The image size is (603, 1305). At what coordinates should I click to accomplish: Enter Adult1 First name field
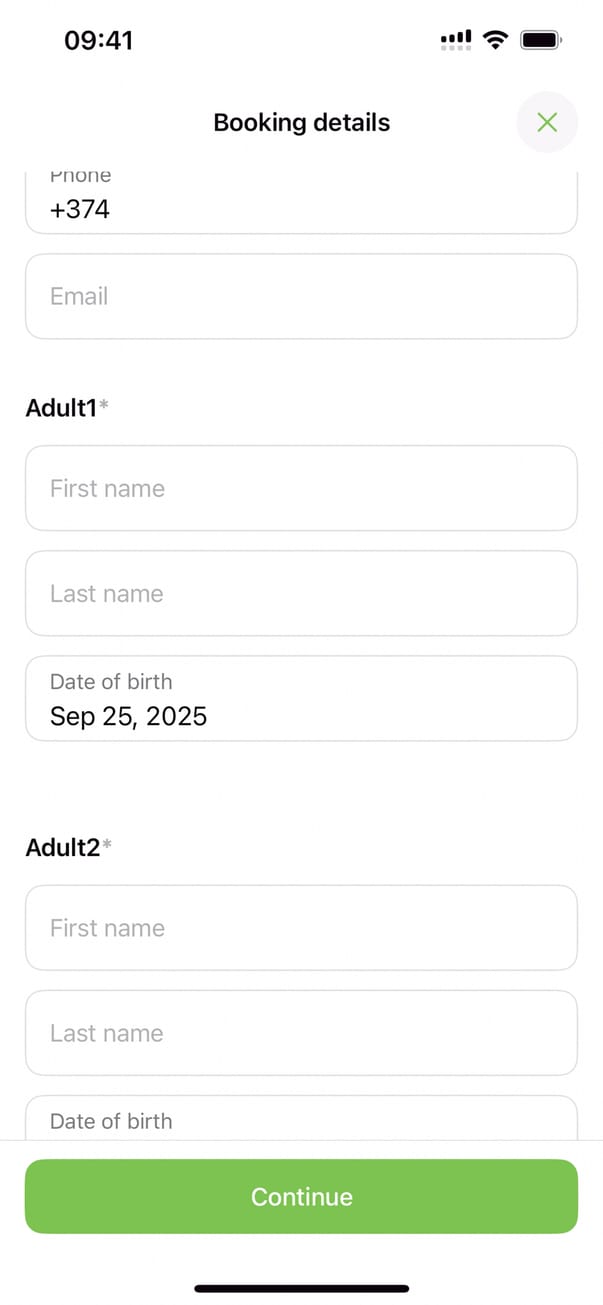300,488
